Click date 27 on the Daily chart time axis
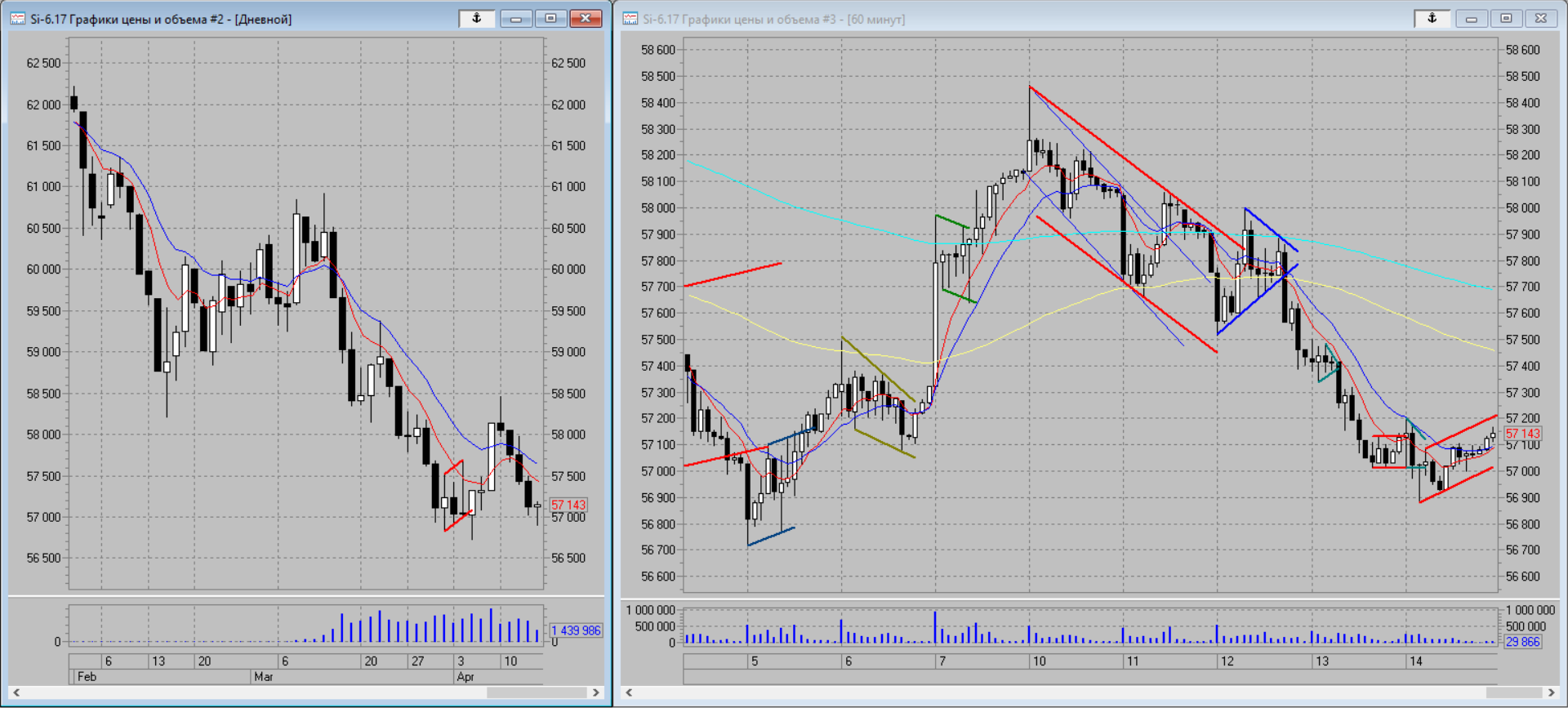Image resolution: width=1568 pixels, height=708 pixels. point(417,661)
